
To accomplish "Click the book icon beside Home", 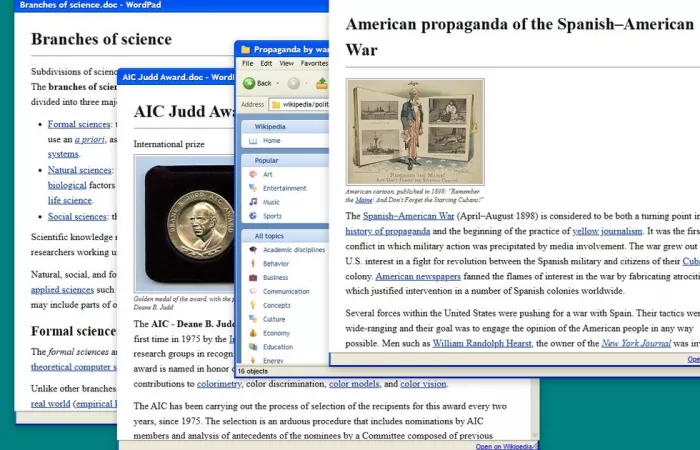I will [x=253, y=141].
